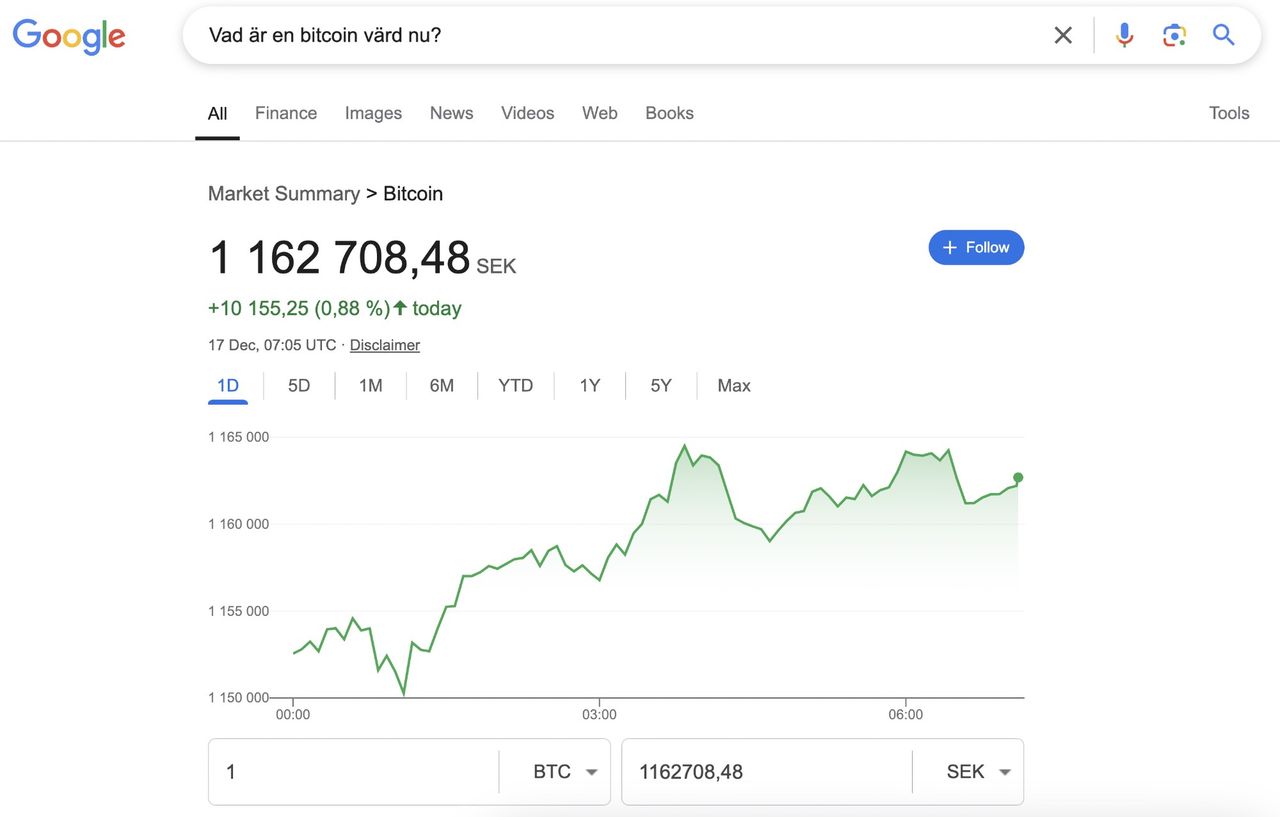Clear the search query with X icon
1280x817 pixels.
[x=1063, y=36]
